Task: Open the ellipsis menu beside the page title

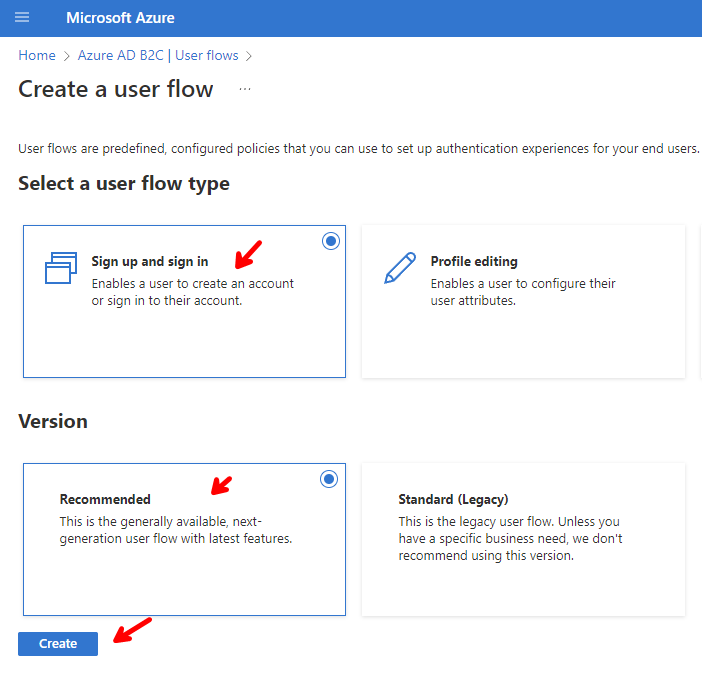Action: pyautogui.click(x=245, y=89)
